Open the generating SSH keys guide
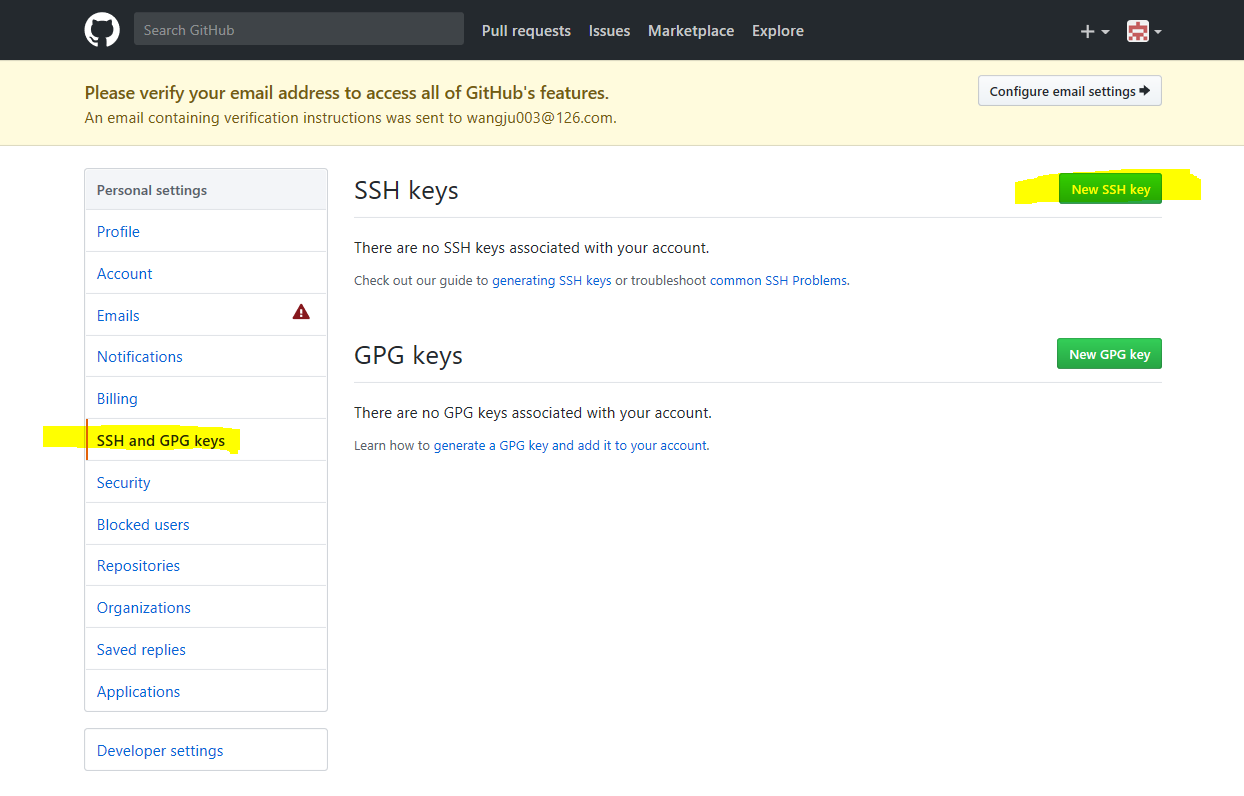 tap(552, 281)
